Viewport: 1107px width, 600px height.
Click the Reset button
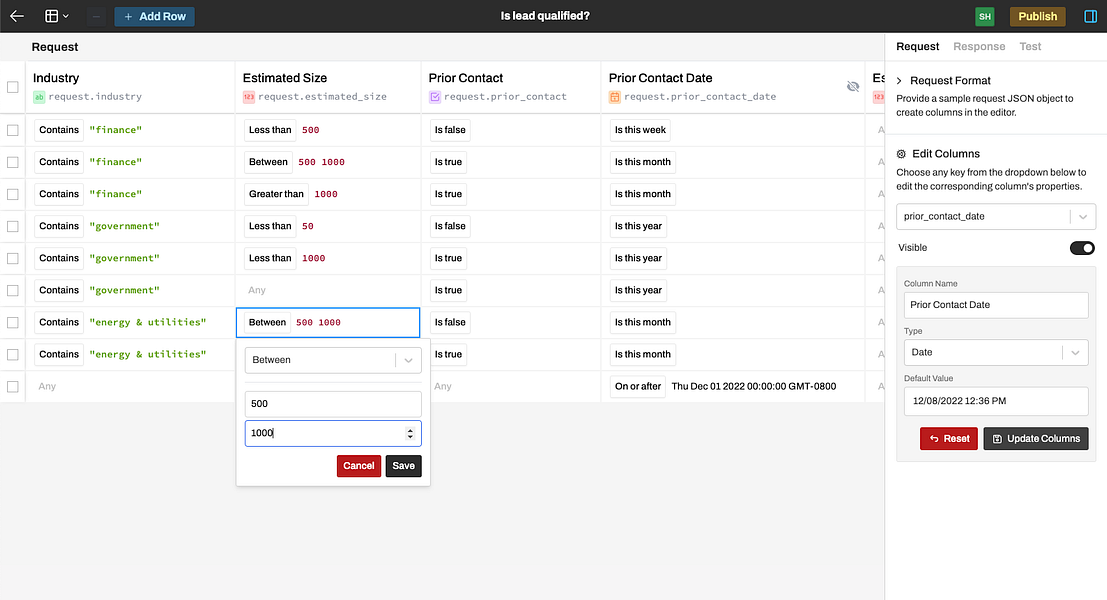(949, 438)
